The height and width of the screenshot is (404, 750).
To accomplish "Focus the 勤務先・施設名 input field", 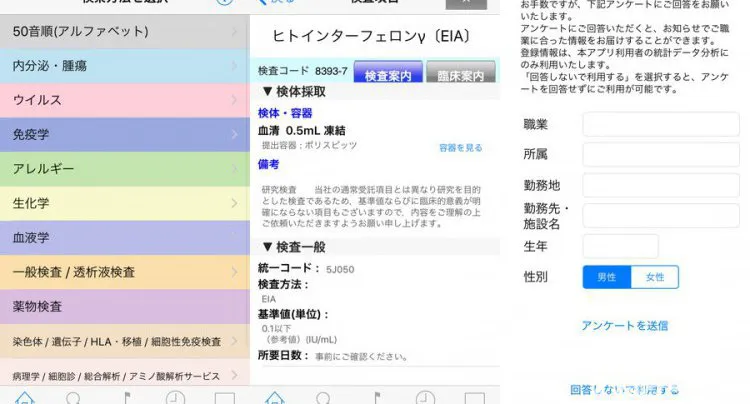I will 661,216.
